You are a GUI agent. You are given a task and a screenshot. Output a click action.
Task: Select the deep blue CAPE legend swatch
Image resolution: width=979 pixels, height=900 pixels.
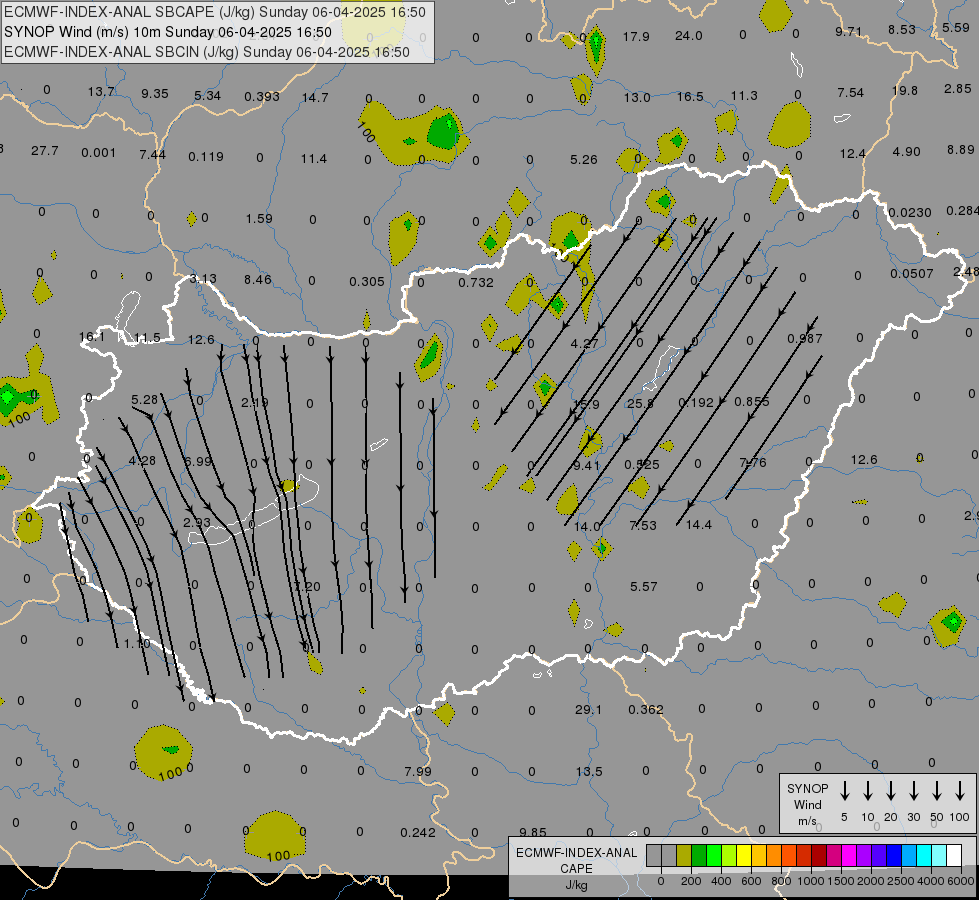(893, 855)
